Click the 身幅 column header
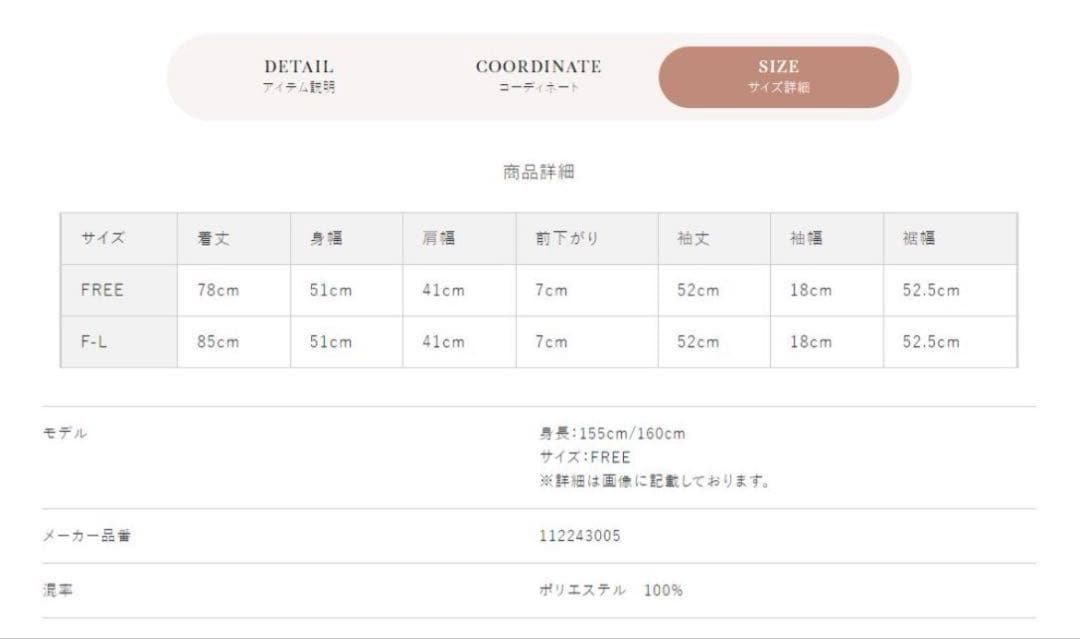The image size is (1080, 639). click(x=327, y=239)
